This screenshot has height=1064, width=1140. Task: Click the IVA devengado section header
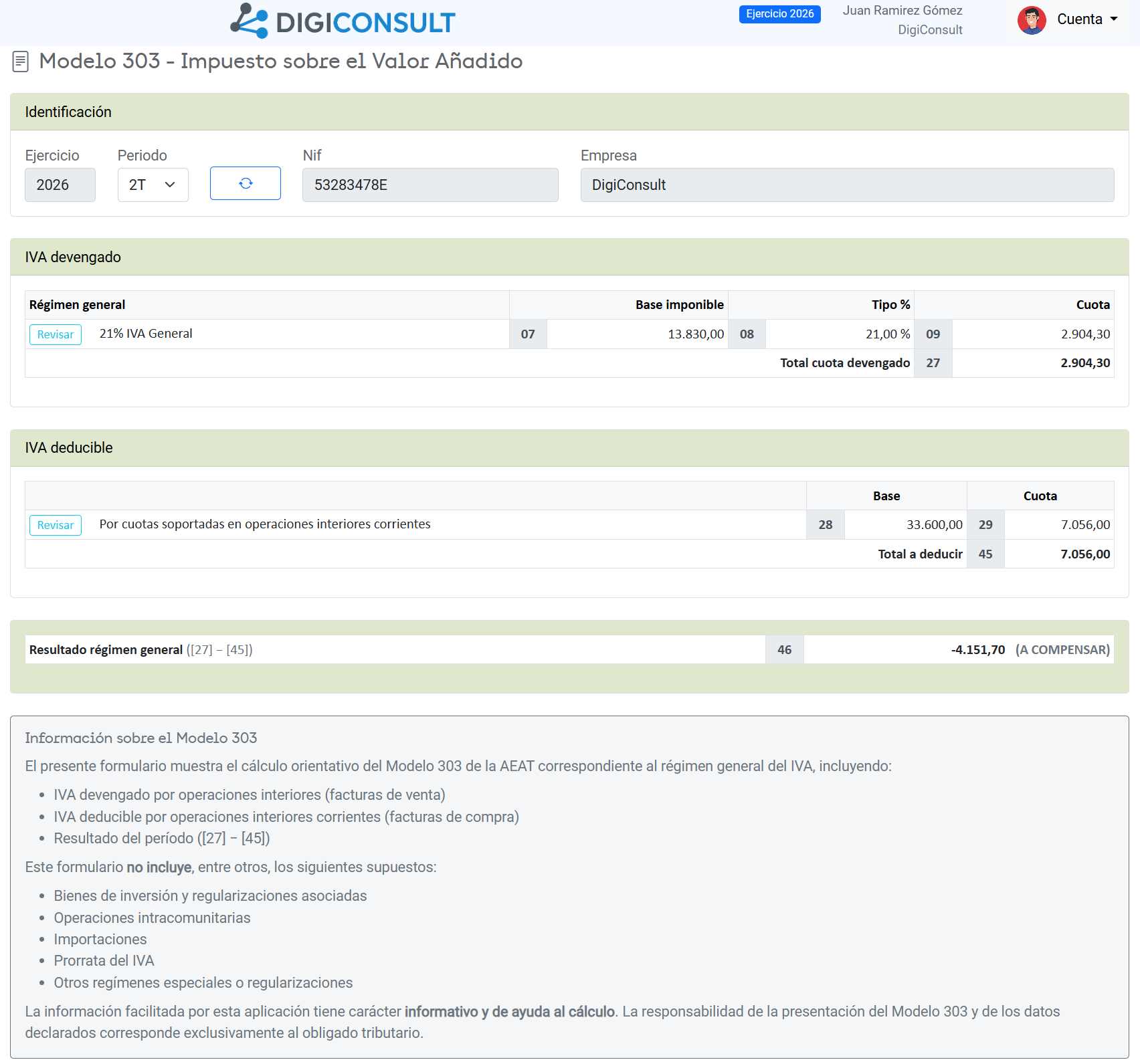[569, 257]
